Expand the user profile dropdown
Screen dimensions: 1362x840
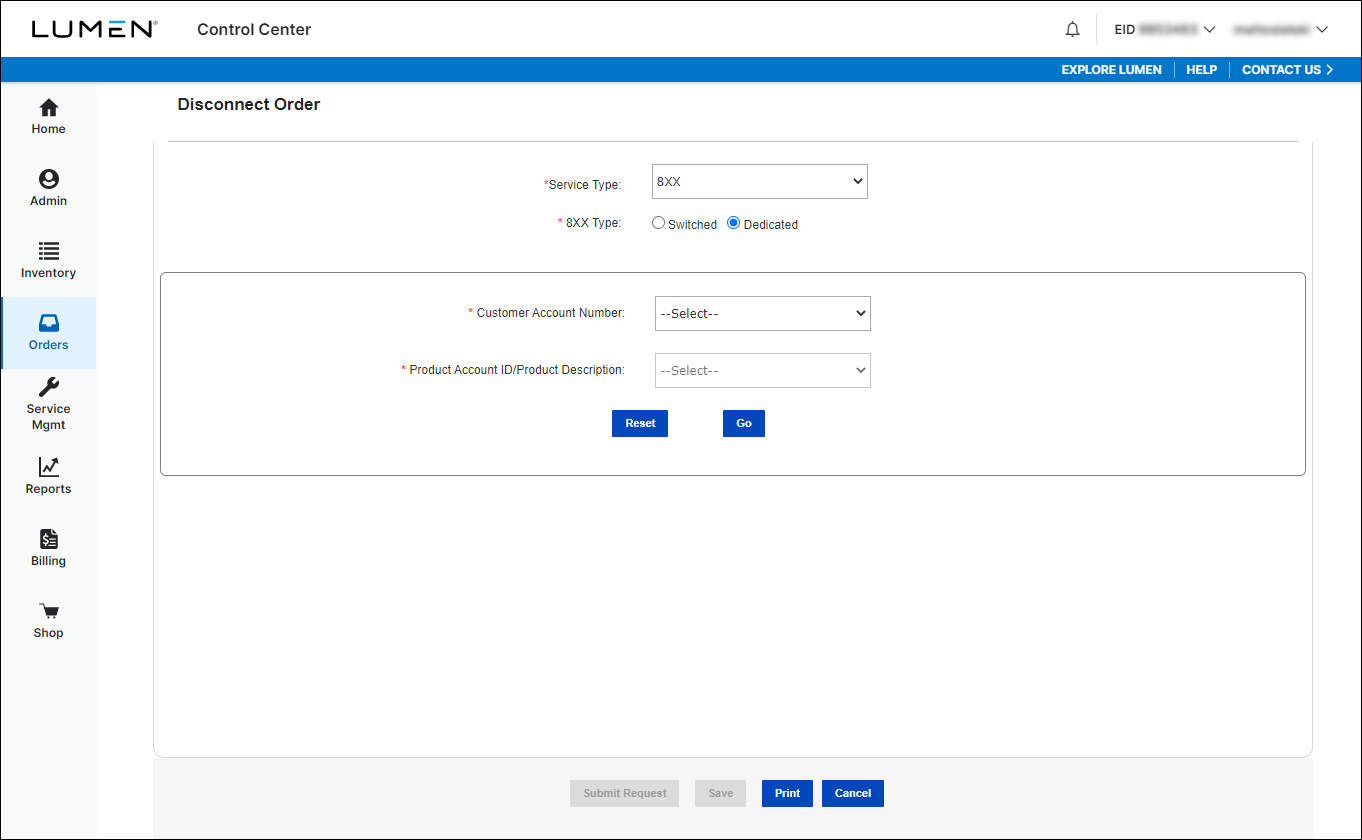point(1281,29)
